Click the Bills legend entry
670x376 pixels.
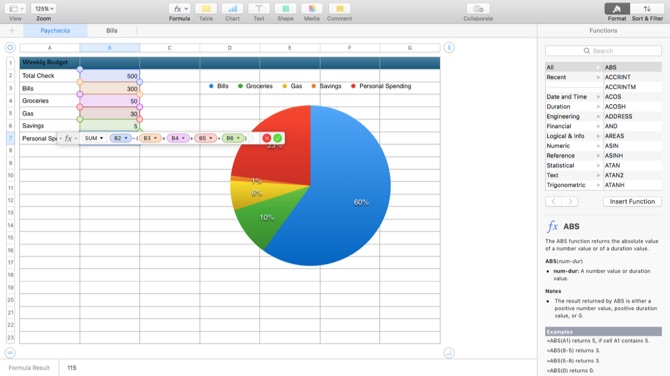point(219,86)
